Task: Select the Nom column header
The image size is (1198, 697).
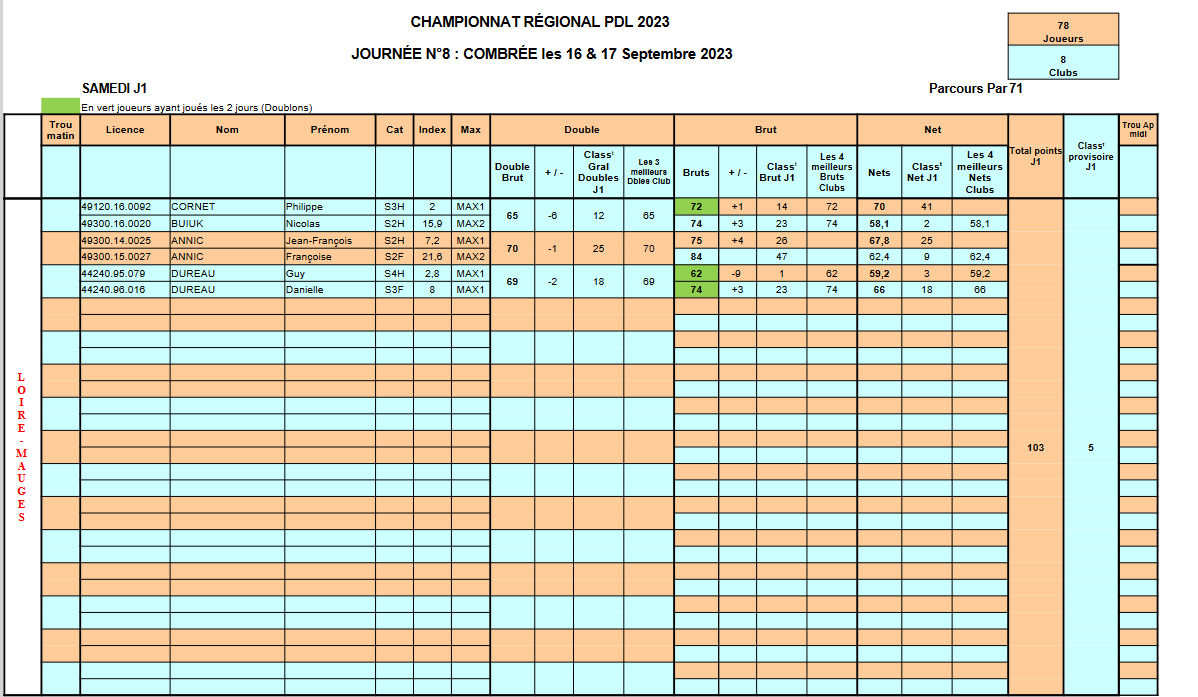Action: [x=227, y=130]
